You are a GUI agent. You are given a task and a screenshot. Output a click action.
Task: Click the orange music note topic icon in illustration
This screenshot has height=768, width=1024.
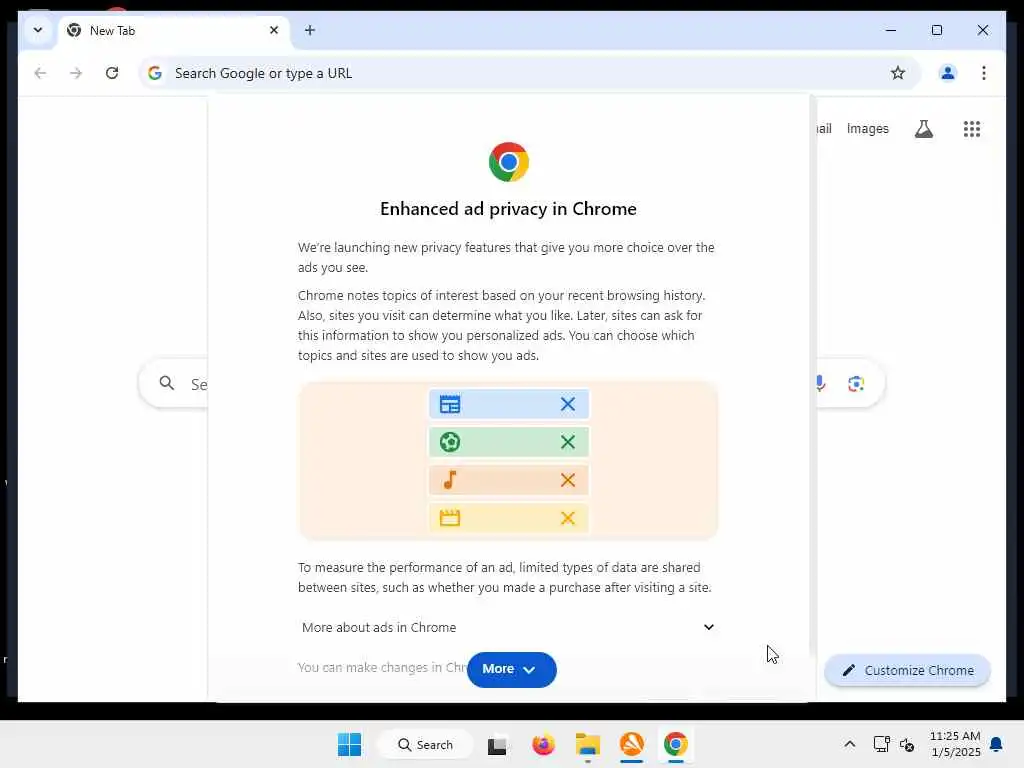[450, 480]
